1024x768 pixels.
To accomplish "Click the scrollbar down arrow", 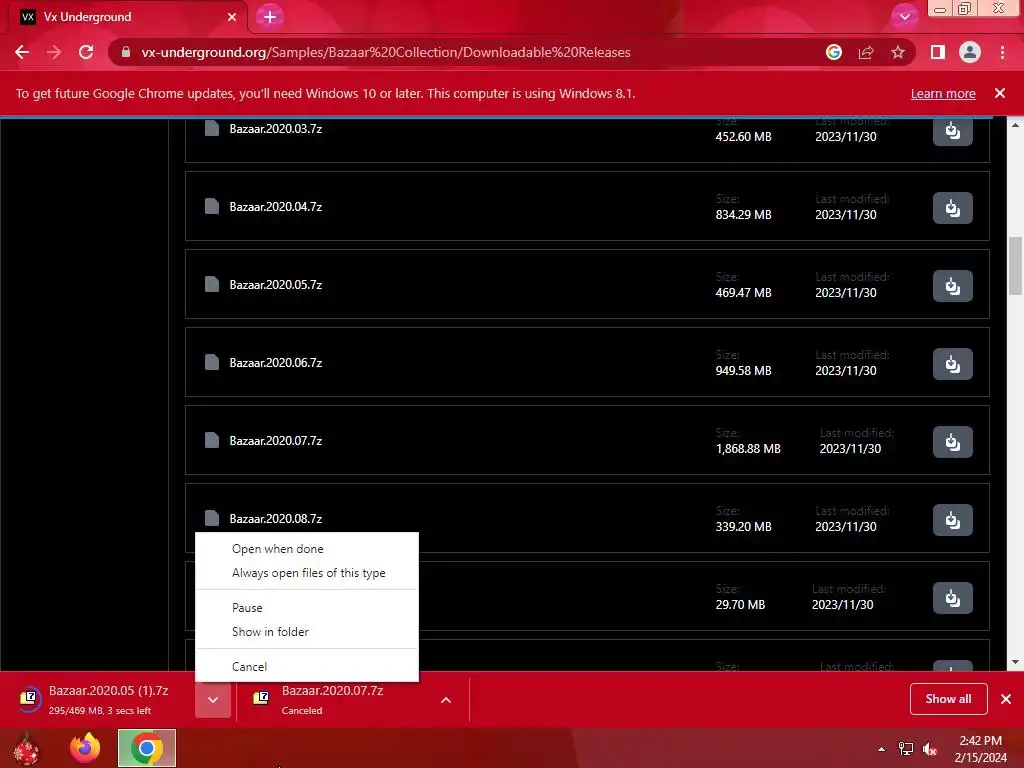I will coord(1015,662).
